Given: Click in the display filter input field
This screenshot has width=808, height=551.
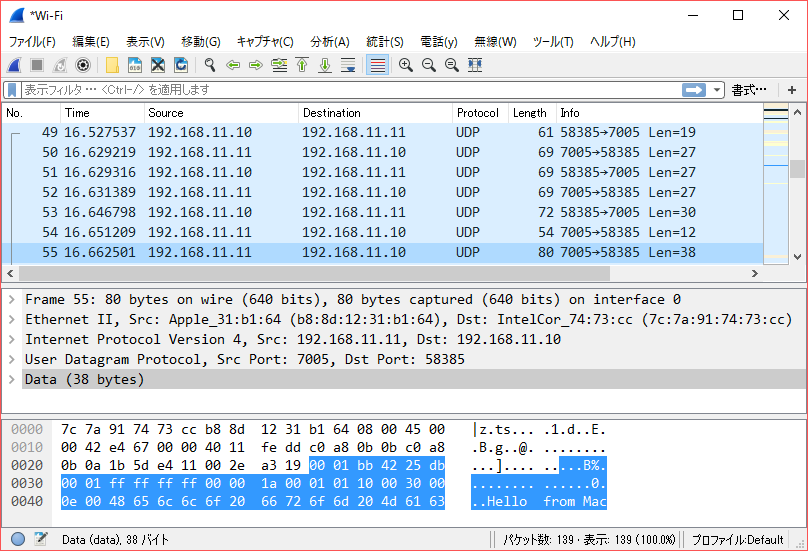Looking at the screenshot, I should [x=350, y=90].
